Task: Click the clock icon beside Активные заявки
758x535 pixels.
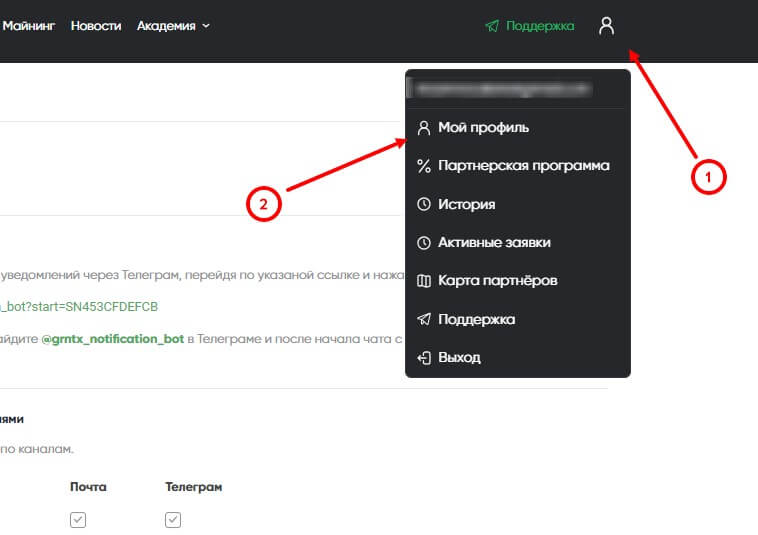Action: [424, 242]
